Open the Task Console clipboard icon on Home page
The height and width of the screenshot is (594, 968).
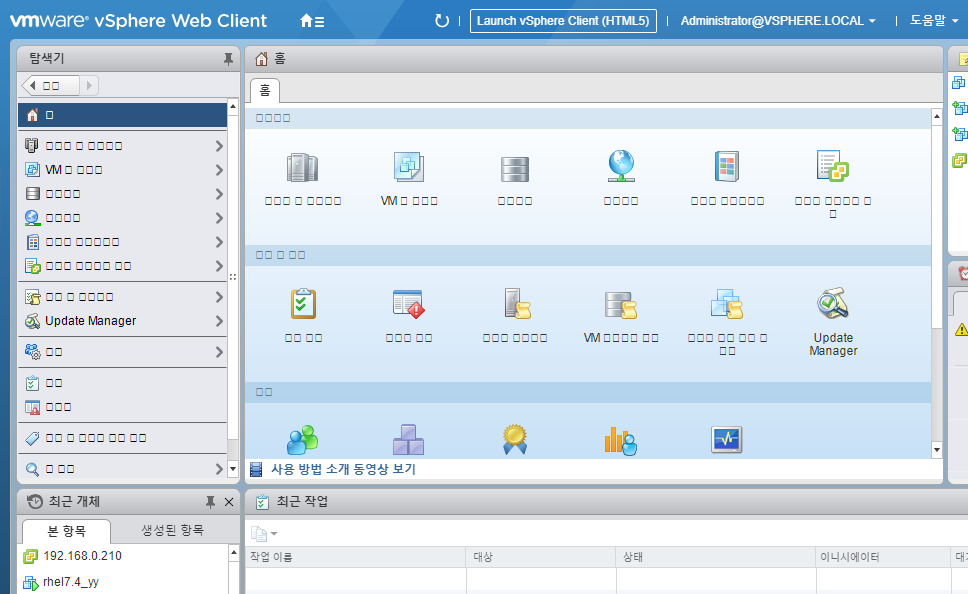pos(303,304)
